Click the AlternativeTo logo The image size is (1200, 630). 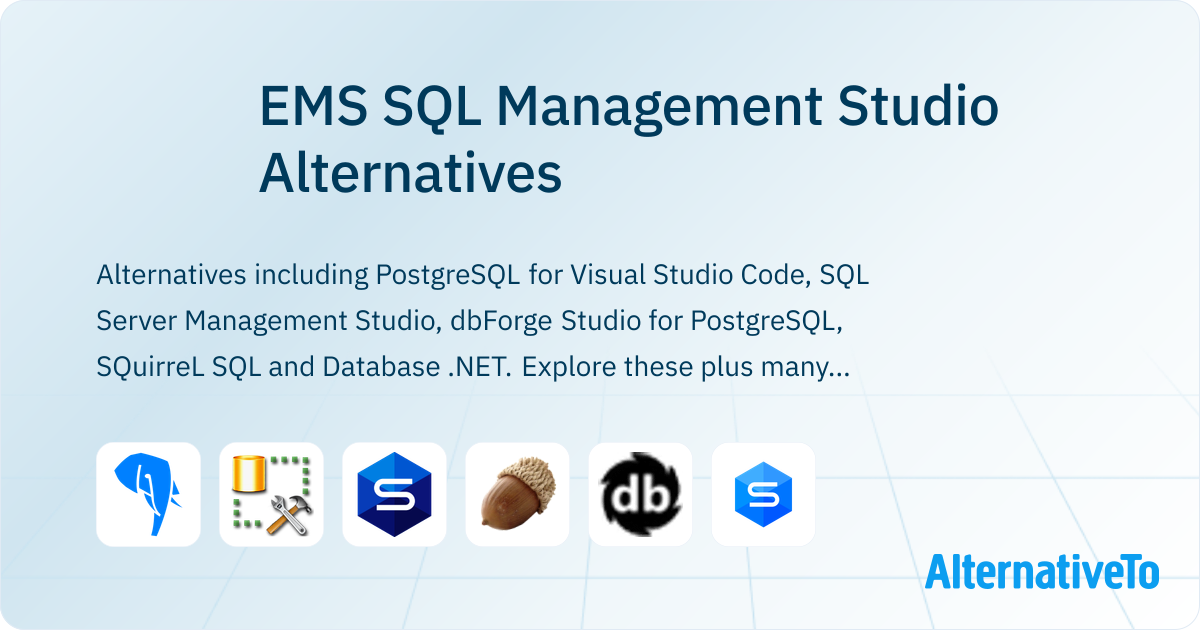click(x=1042, y=571)
